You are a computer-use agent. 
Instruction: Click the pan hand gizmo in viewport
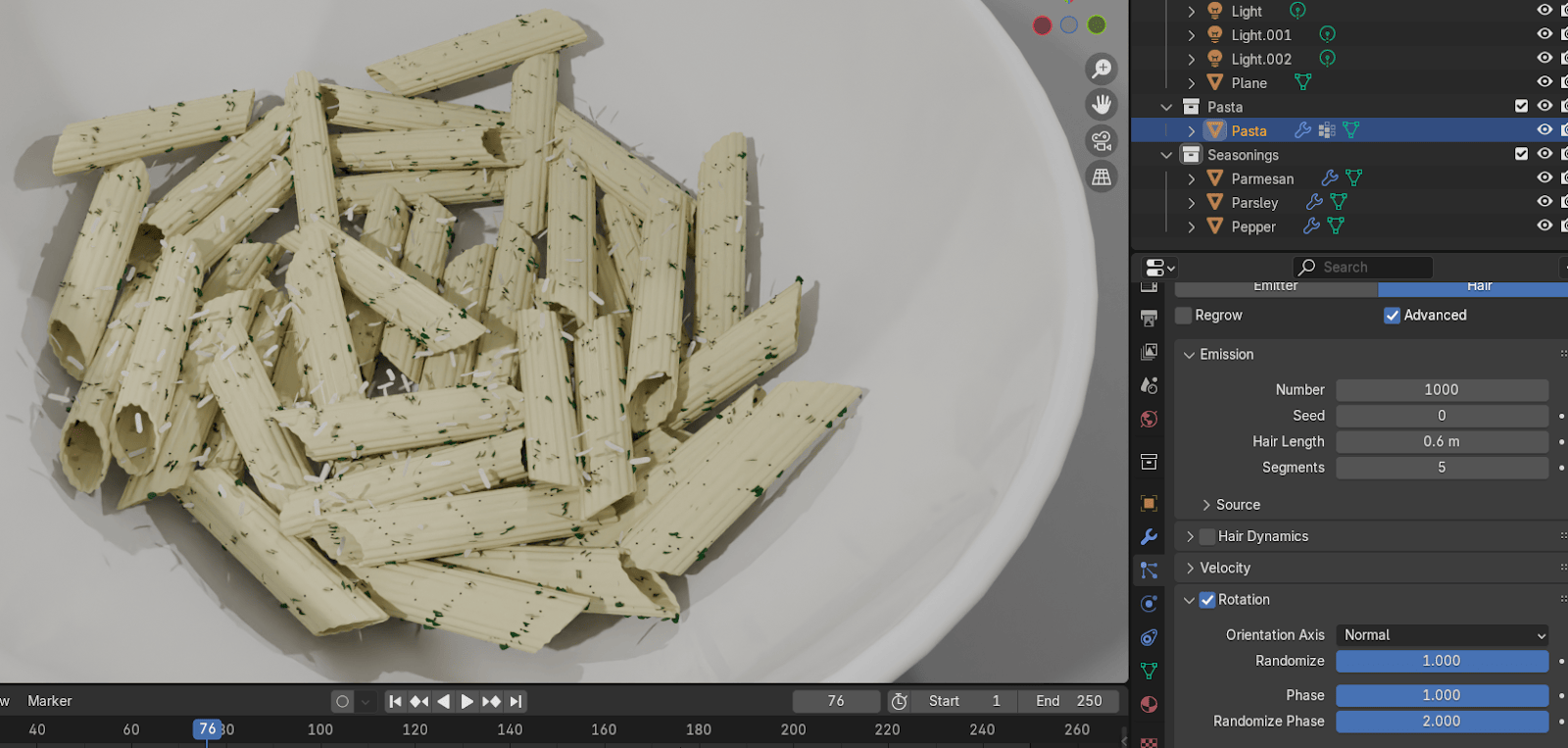pyautogui.click(x=1102, y=105)
